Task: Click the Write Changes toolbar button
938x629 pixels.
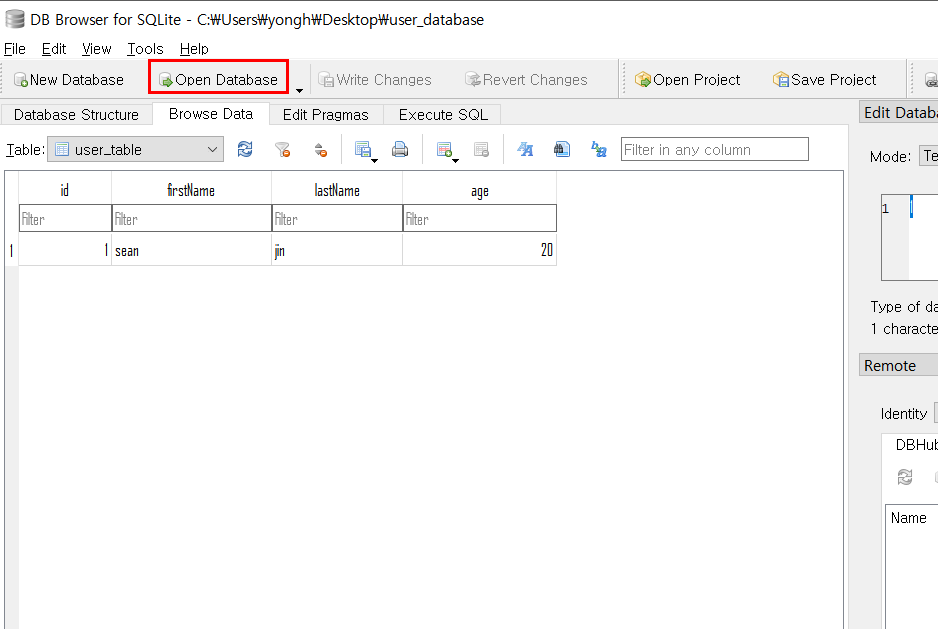Action: coord(375,80)
